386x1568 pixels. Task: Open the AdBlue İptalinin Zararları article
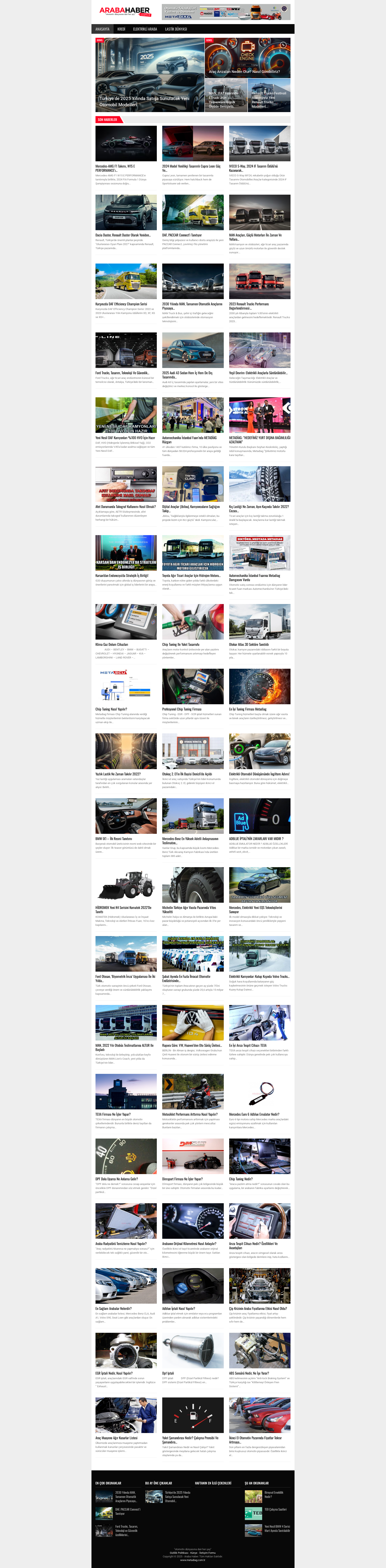coord(256,839)
